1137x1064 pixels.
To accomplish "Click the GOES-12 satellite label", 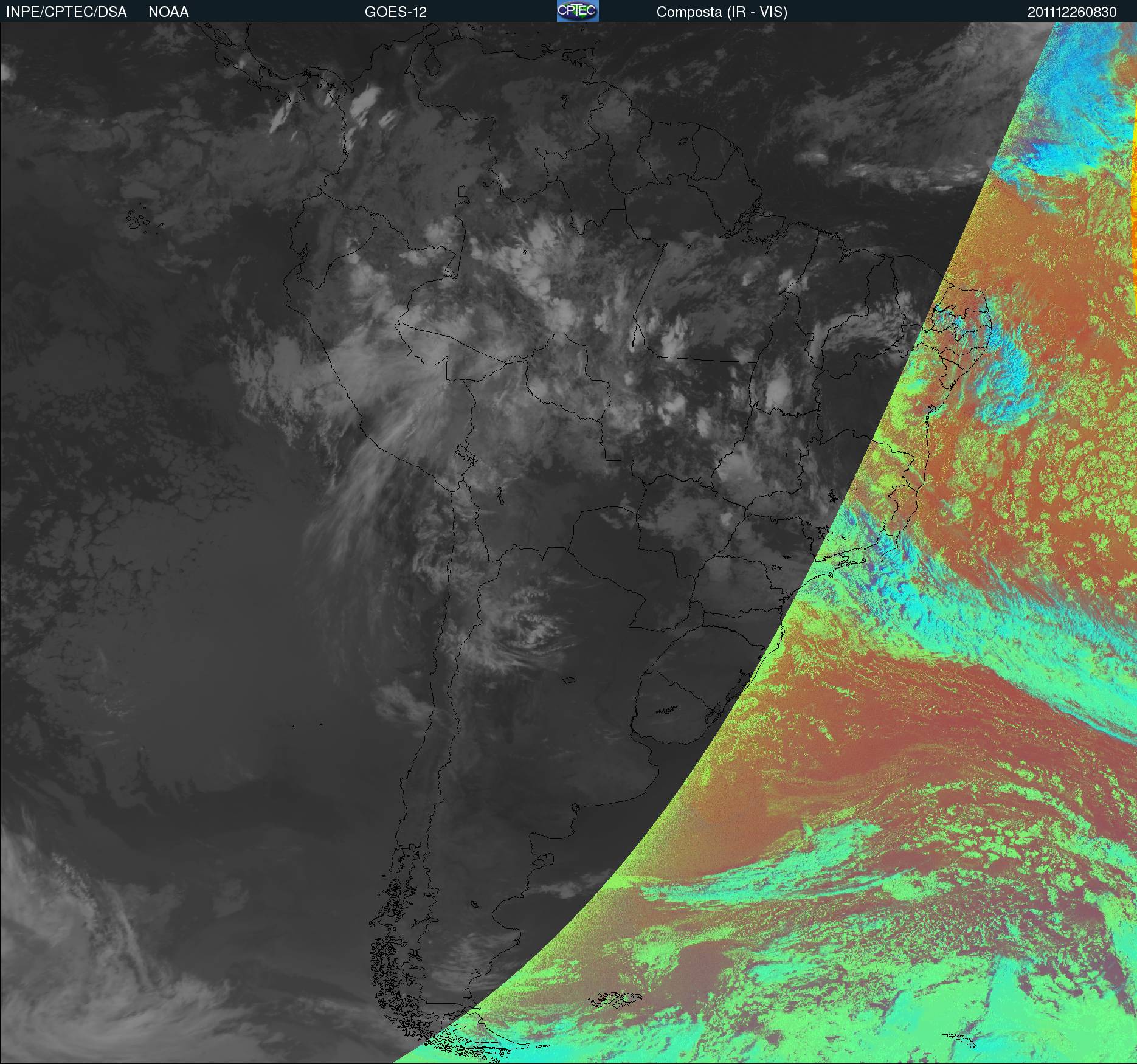I will point(396,12).
